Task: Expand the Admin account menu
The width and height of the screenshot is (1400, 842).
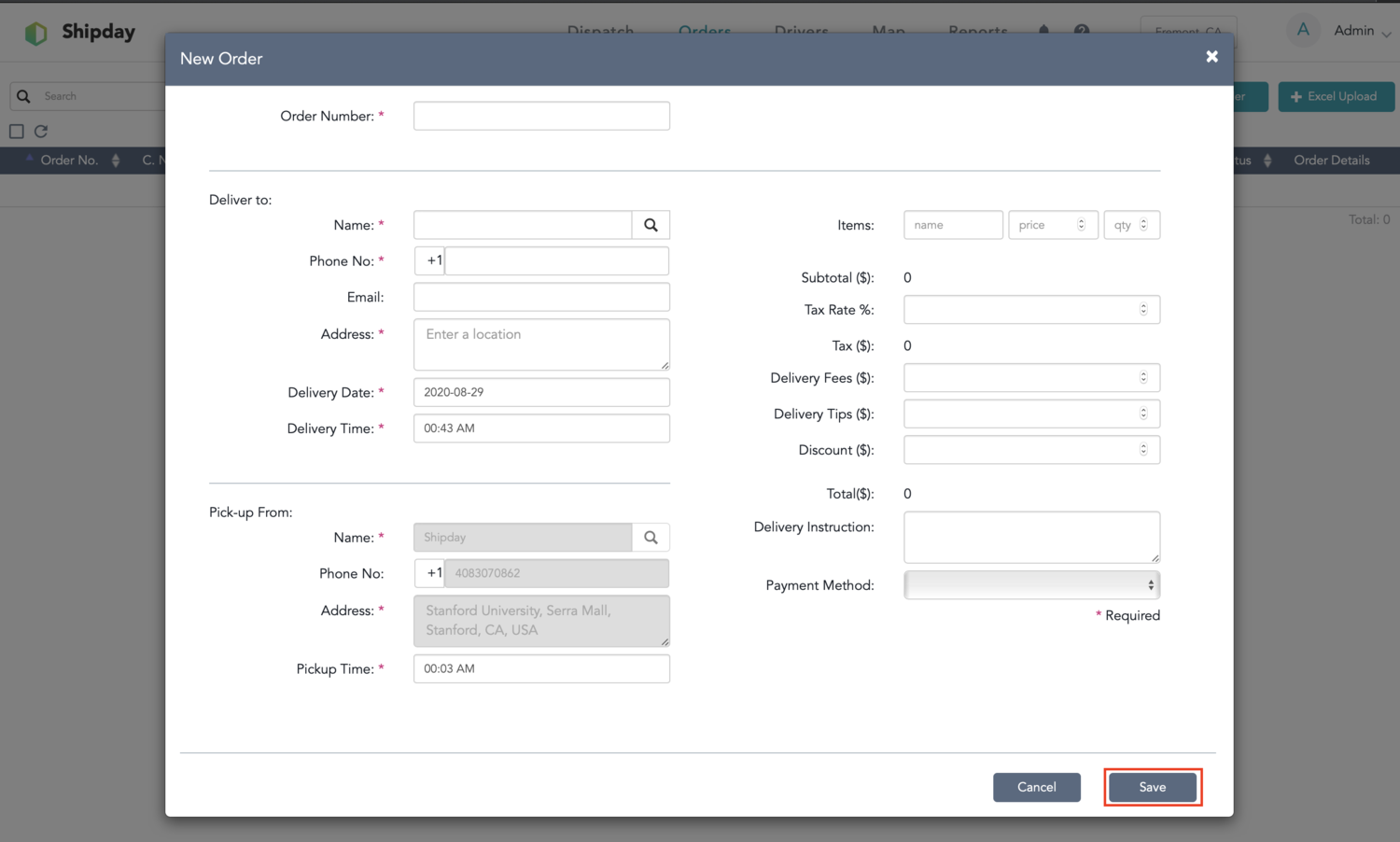Action: click(x=1386, y=34)
